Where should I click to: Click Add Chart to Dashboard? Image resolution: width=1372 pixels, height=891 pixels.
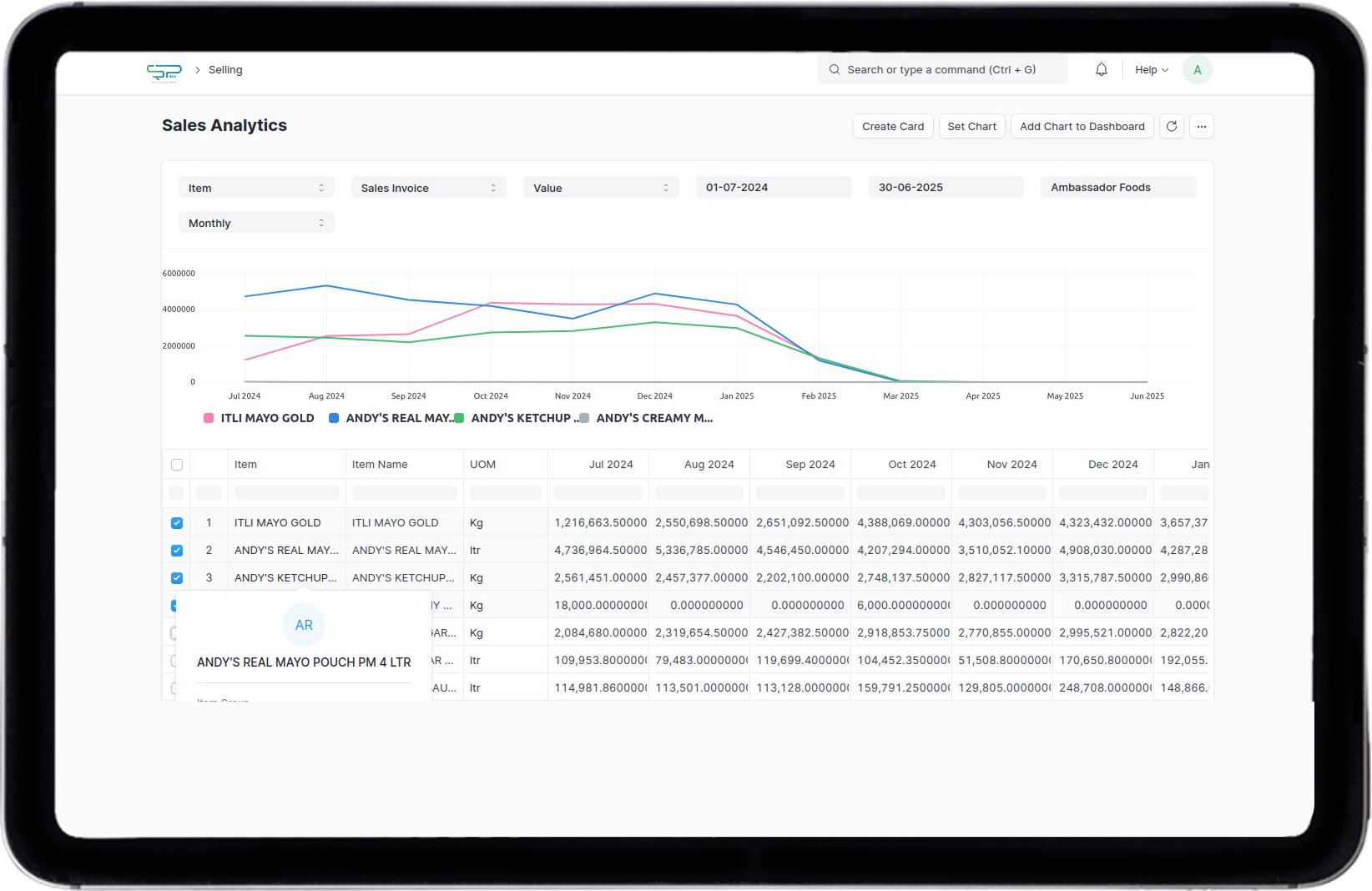click(x=1082, y=127)
